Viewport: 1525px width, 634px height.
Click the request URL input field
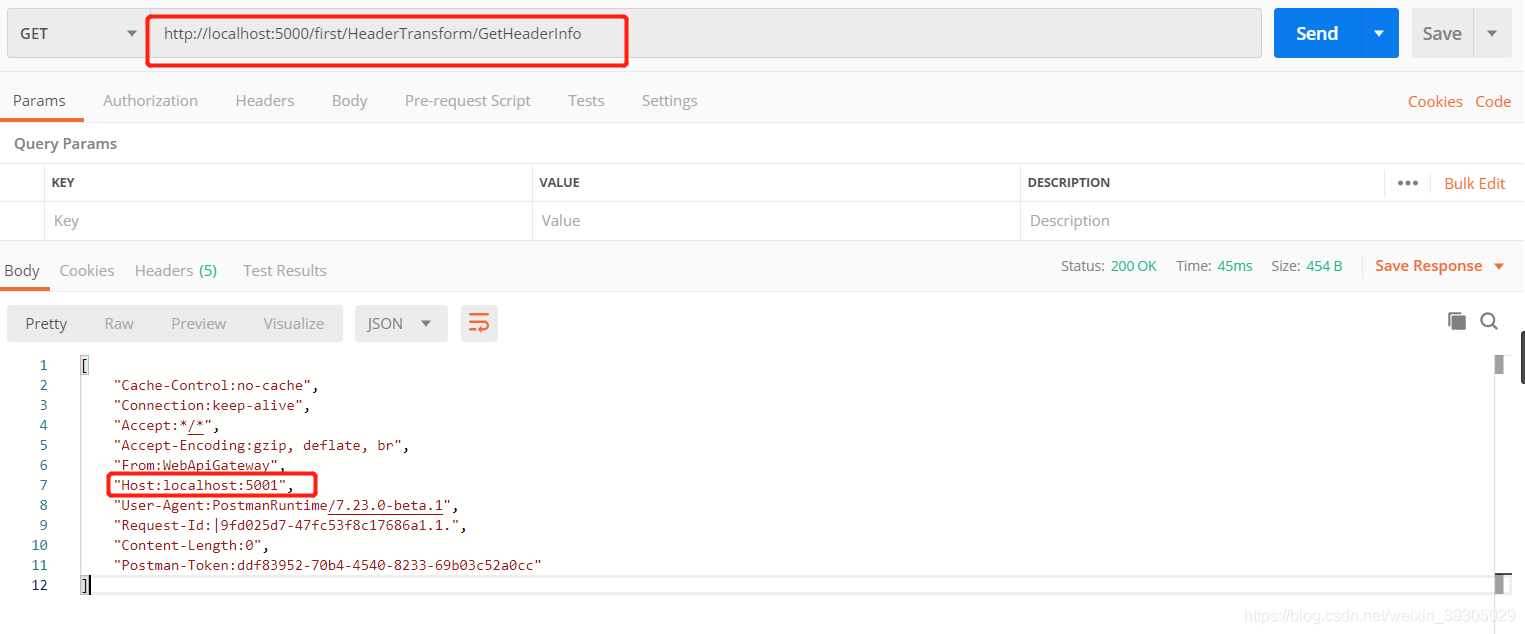point(705,33)
